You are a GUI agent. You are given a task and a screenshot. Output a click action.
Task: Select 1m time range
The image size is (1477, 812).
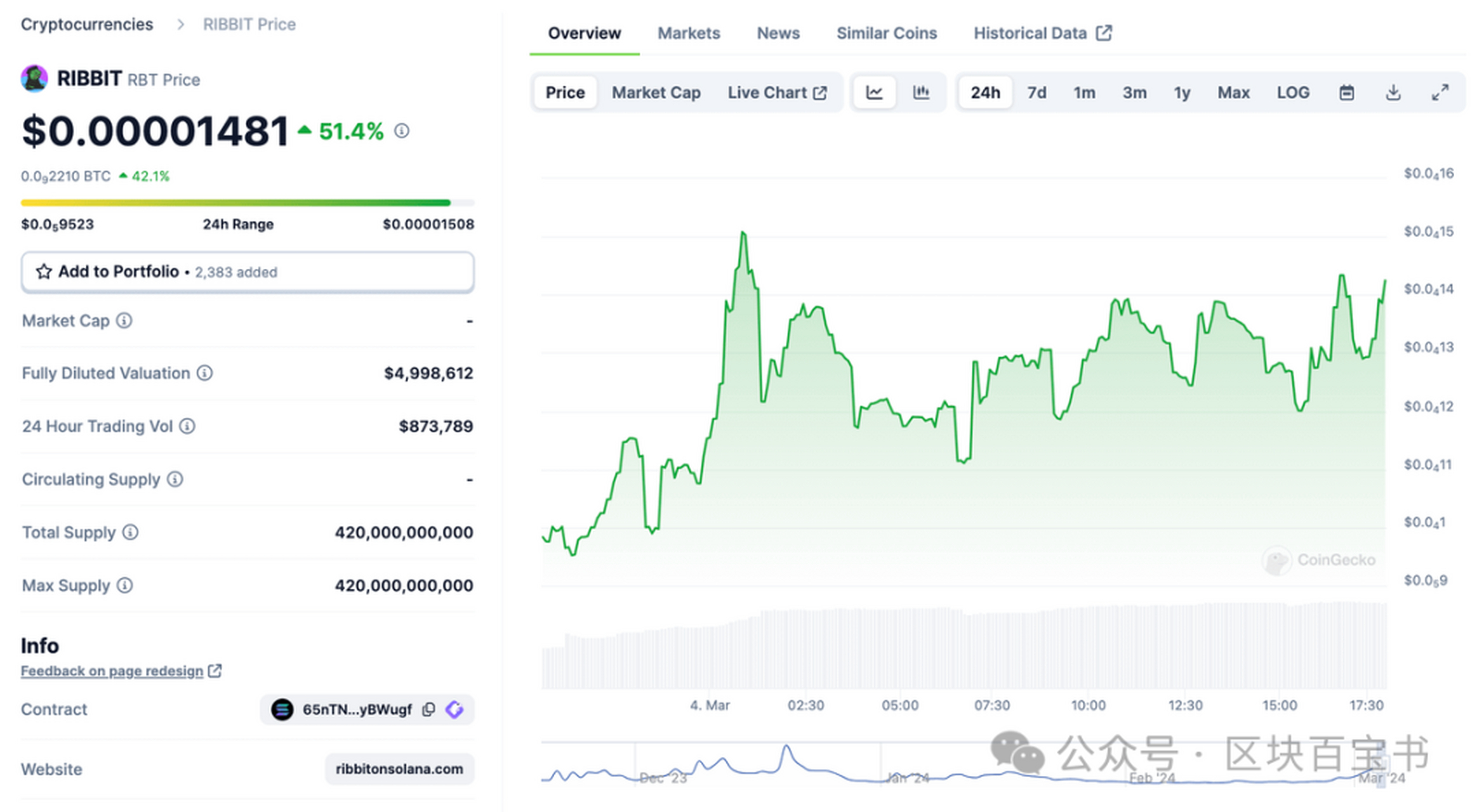pos(1084,93)
